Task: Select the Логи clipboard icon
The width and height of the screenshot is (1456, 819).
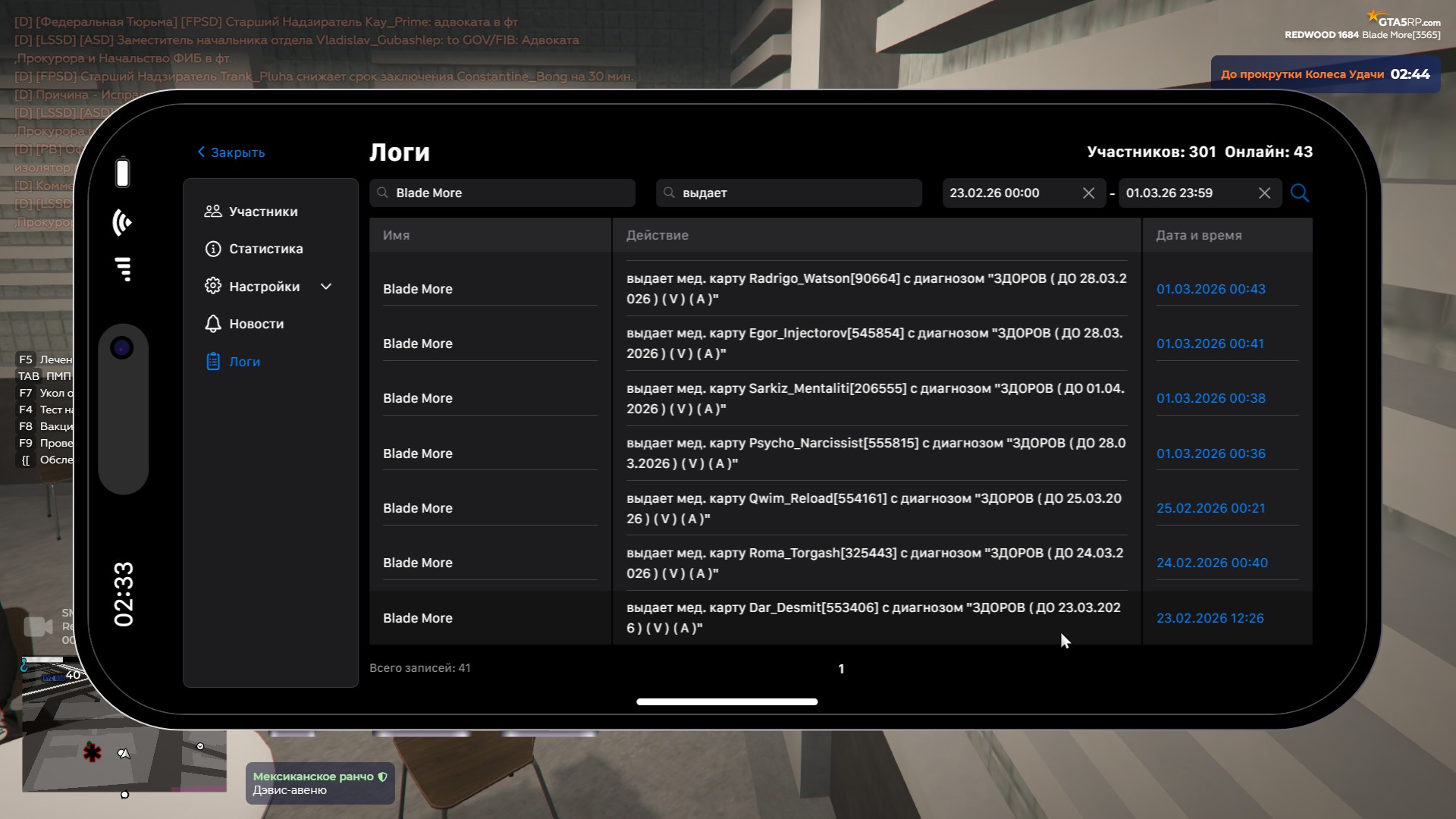Action: pos(213,362)
